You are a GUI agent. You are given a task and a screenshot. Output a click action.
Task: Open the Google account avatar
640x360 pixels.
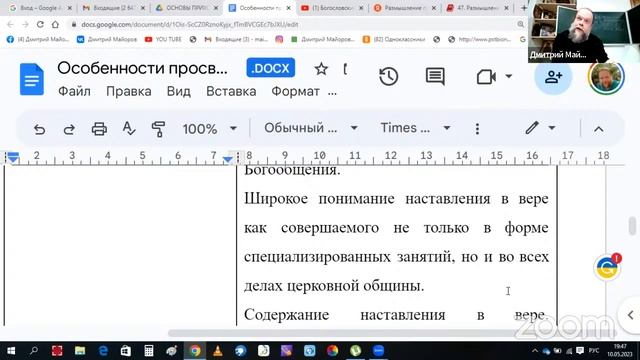[x=606, y=77]
